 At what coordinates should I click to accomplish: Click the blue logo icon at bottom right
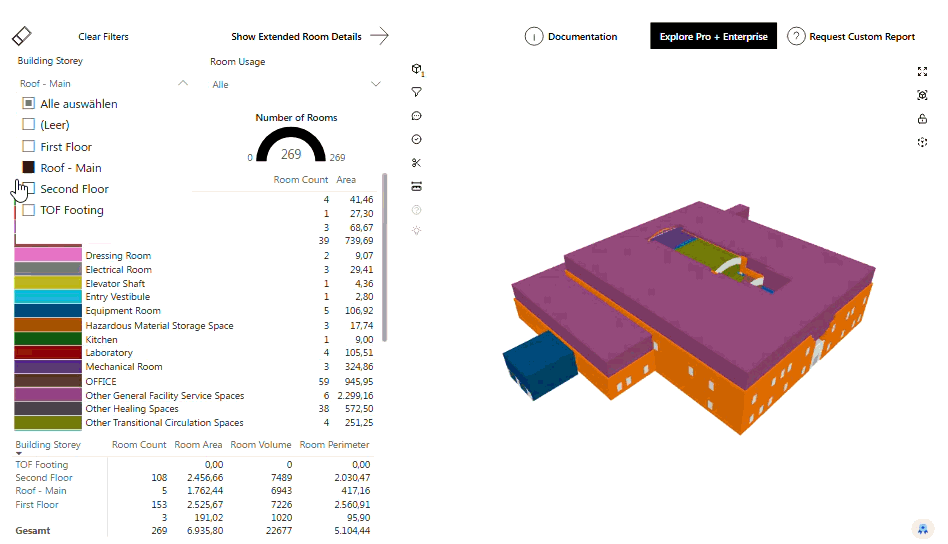(923, 529)
